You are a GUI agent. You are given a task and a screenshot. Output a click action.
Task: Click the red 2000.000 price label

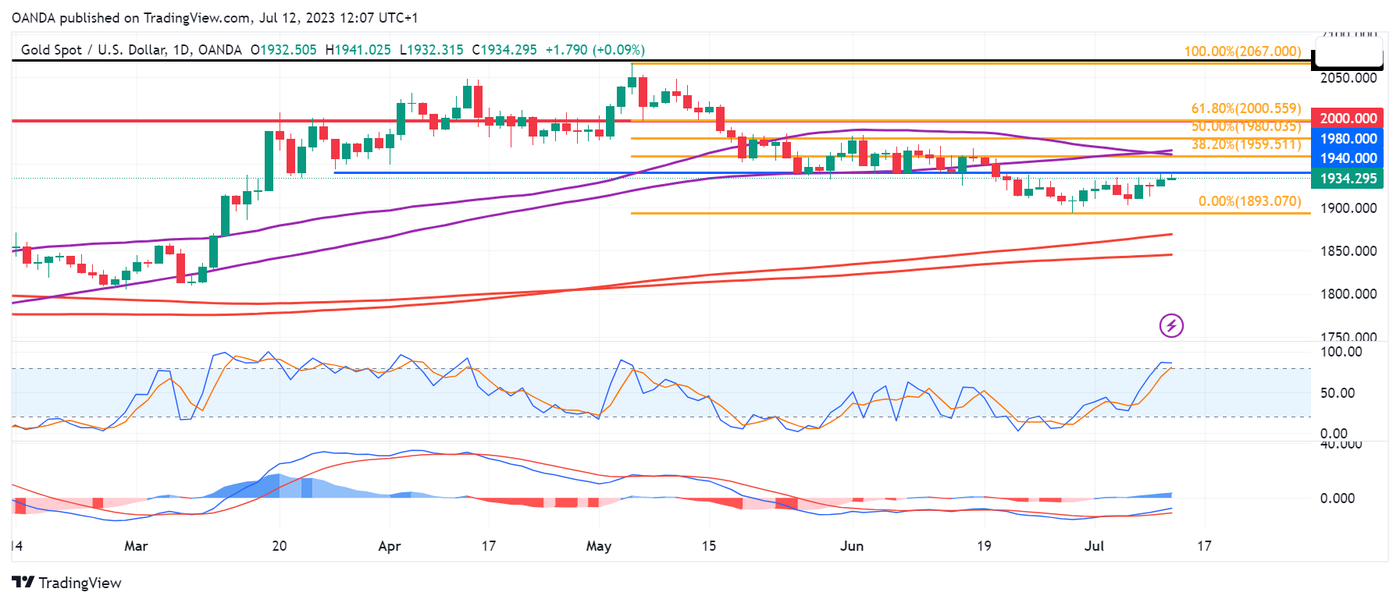coord(1350,120)
